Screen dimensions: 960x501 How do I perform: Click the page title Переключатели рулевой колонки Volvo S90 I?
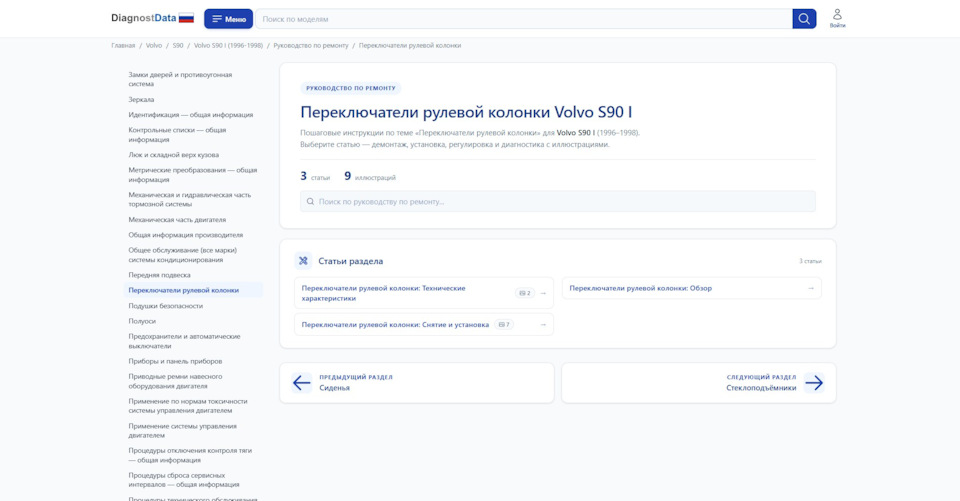pos(466,112)
